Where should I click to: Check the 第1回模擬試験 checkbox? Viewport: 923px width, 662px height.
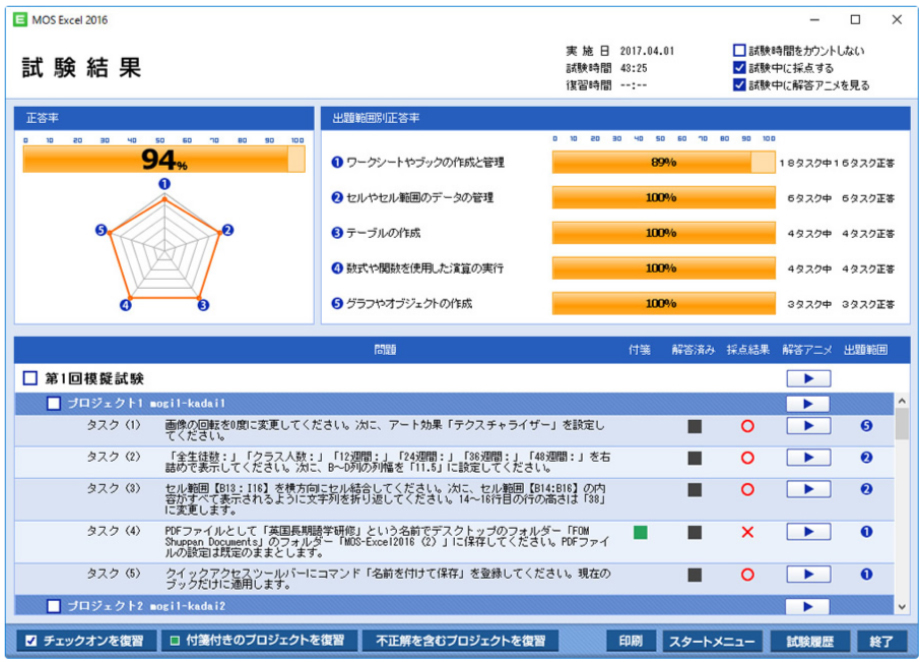click(30, 378)
